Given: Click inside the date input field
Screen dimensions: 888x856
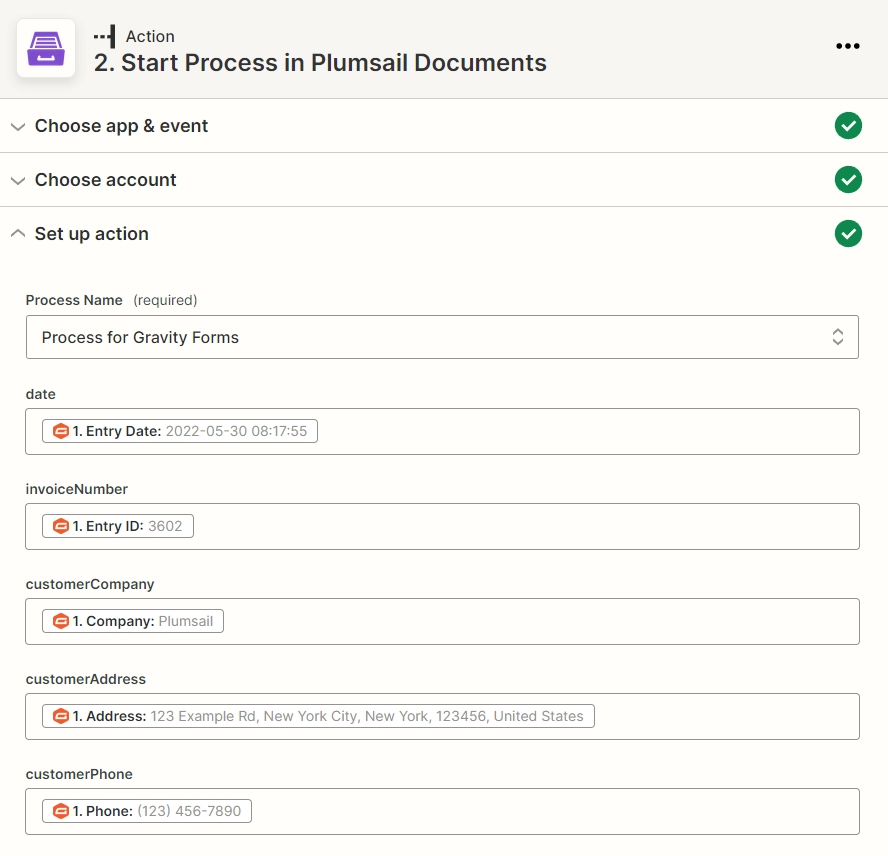Looking at the screenshot, I should [x=442, y=431].
